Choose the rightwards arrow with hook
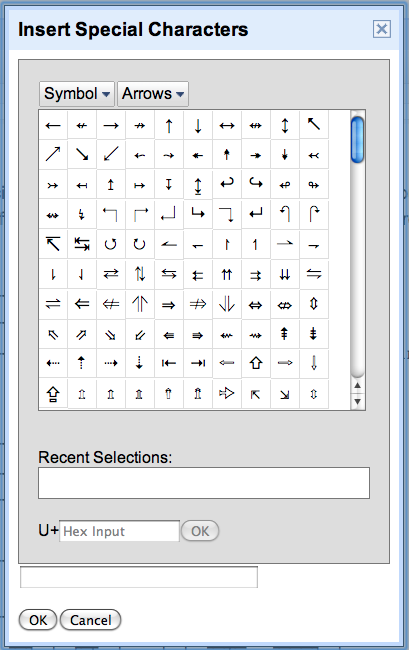The width and height of the screenshot is (409, 650). (x=256, y=184)
